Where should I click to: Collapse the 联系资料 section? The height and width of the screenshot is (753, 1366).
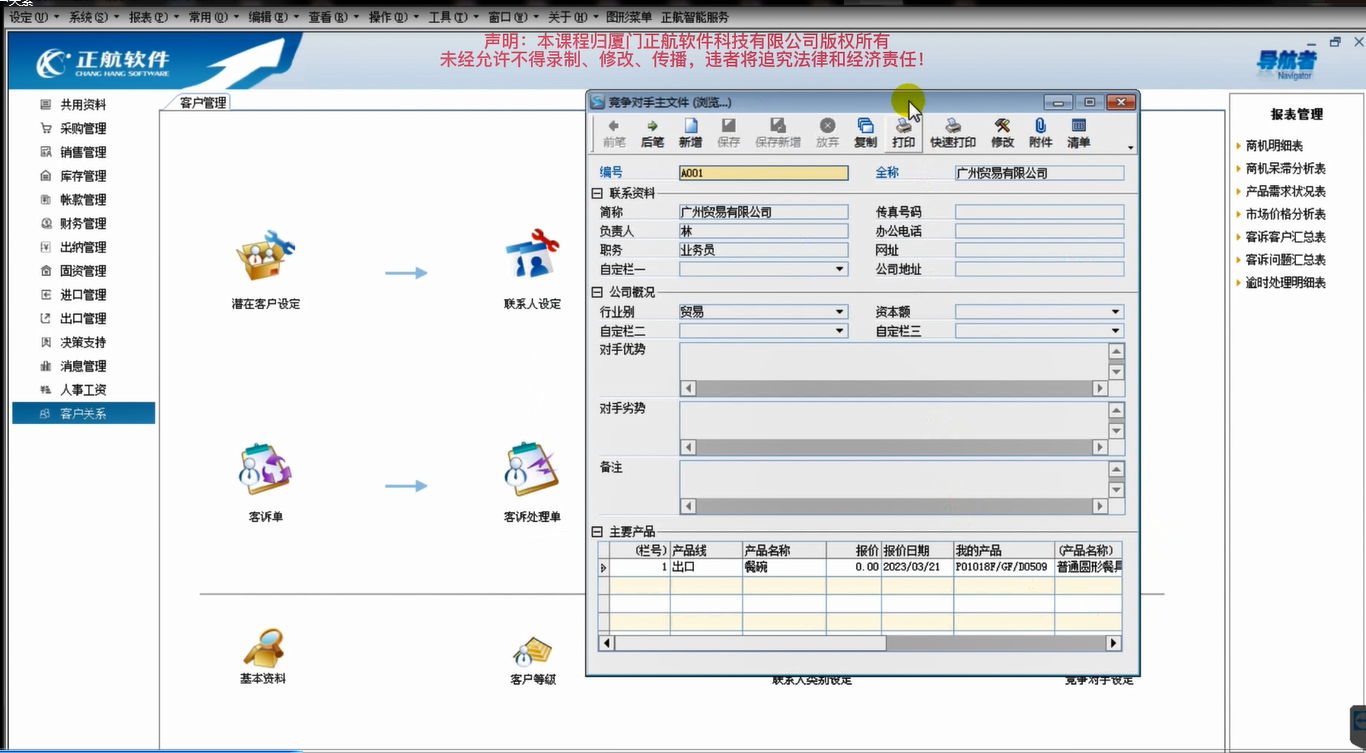(x=597, y=193)
